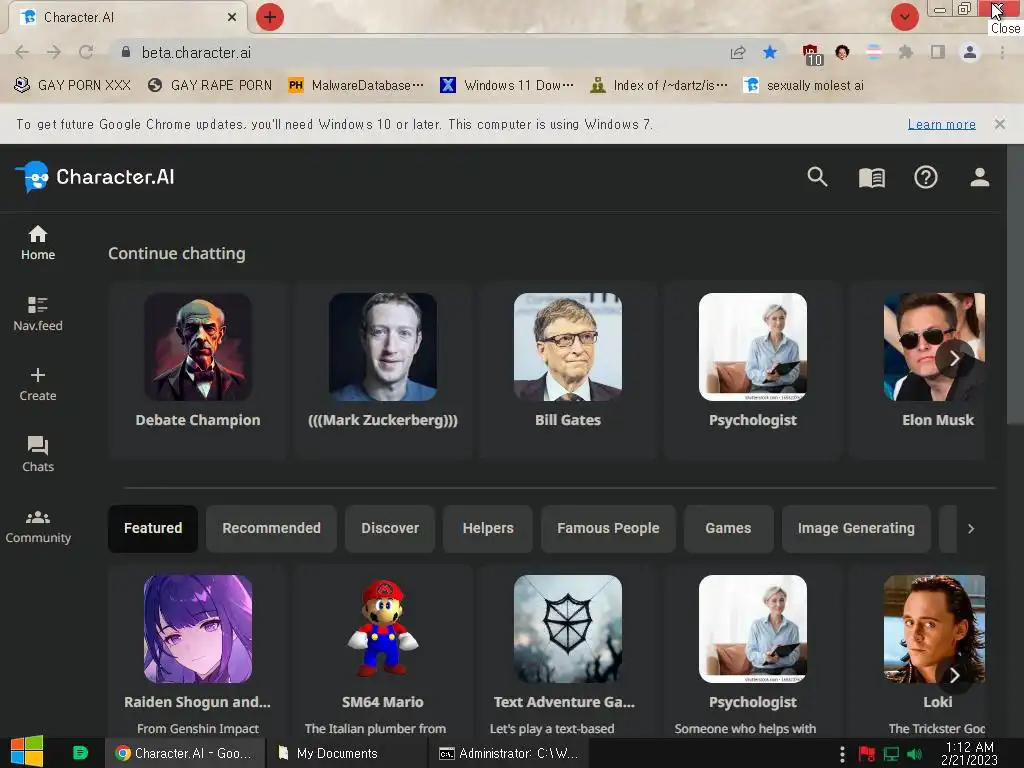Click the Learn more link in the info bar
The width and height of the screenshot is (1024, 768).
point(941,124)
